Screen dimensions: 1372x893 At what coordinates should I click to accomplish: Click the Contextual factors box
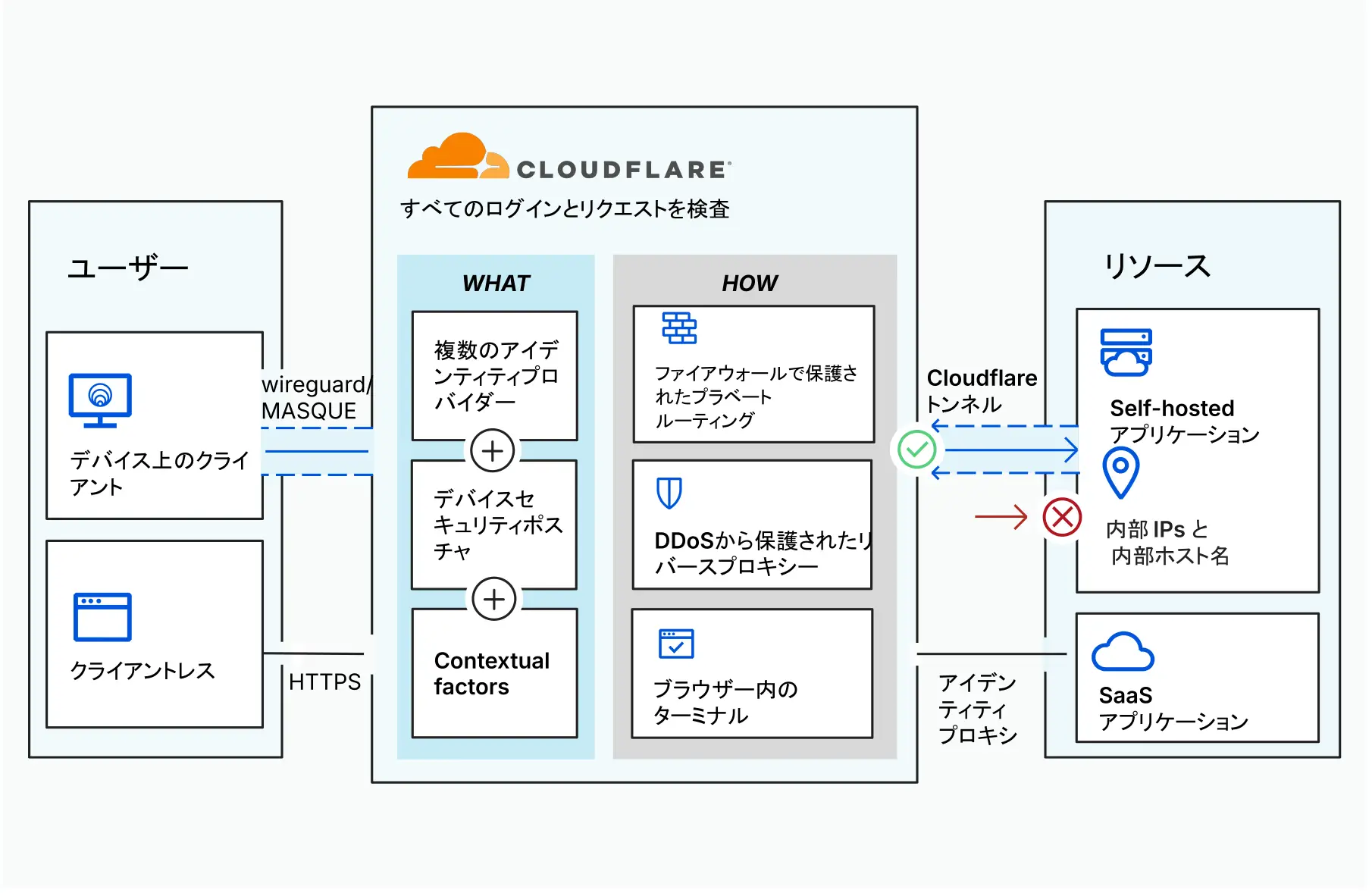[494, 673]
